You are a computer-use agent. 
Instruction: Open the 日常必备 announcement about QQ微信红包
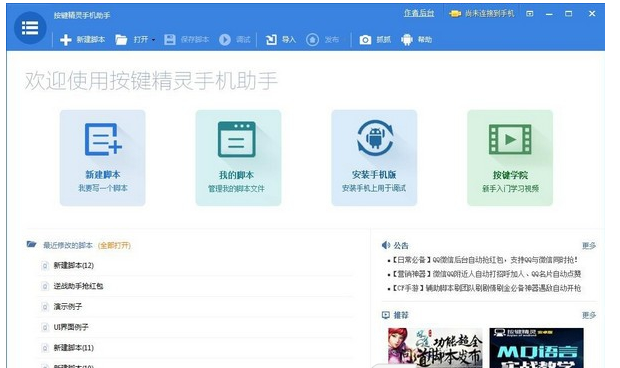point(485,260)
